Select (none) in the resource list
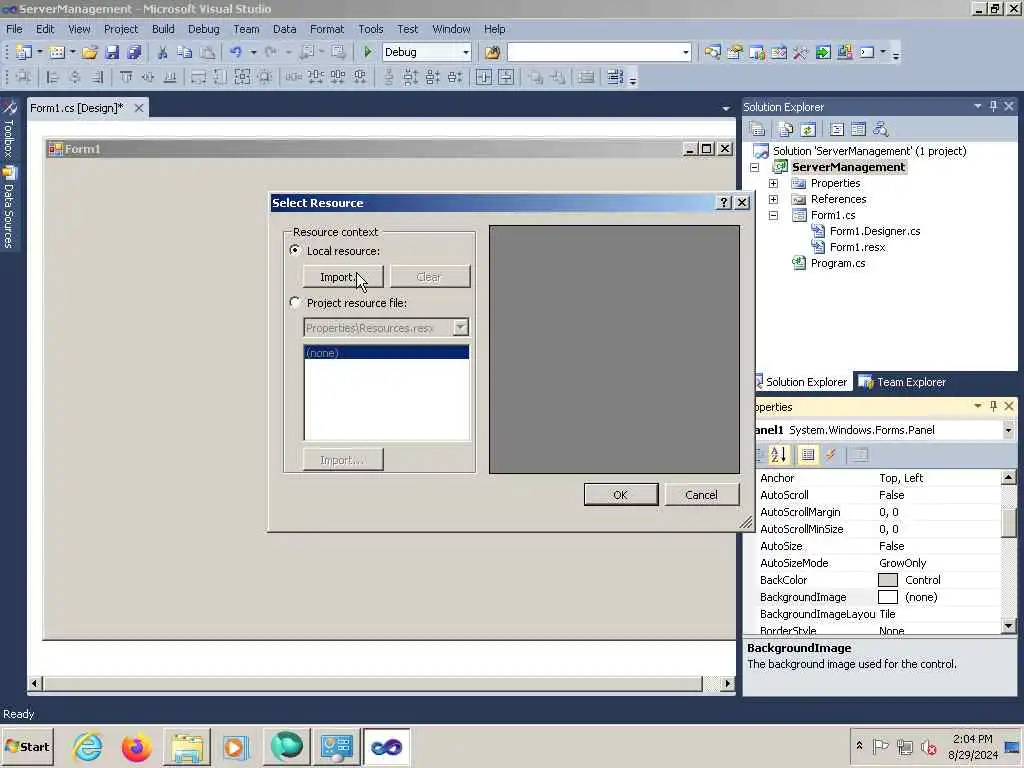 (x=386, y=353)
